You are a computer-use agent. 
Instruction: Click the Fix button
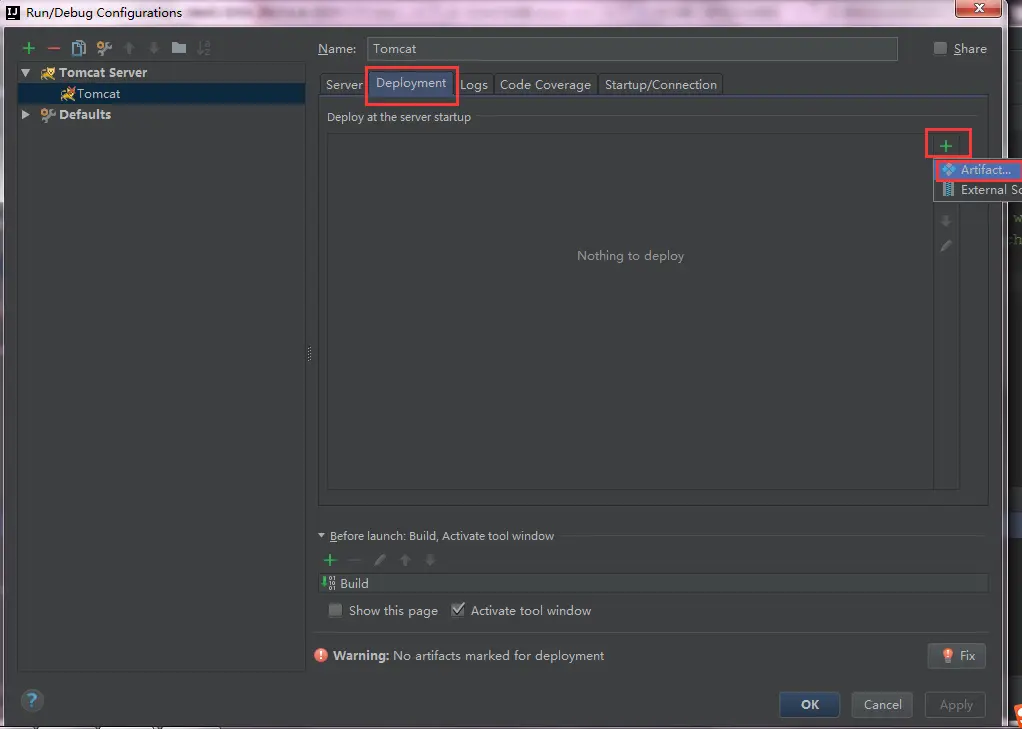pyautogui.click(x=957, y=655)
